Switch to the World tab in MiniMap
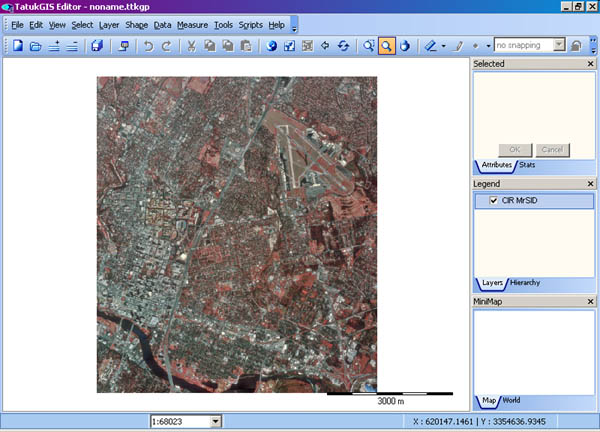 click(510, 401)
